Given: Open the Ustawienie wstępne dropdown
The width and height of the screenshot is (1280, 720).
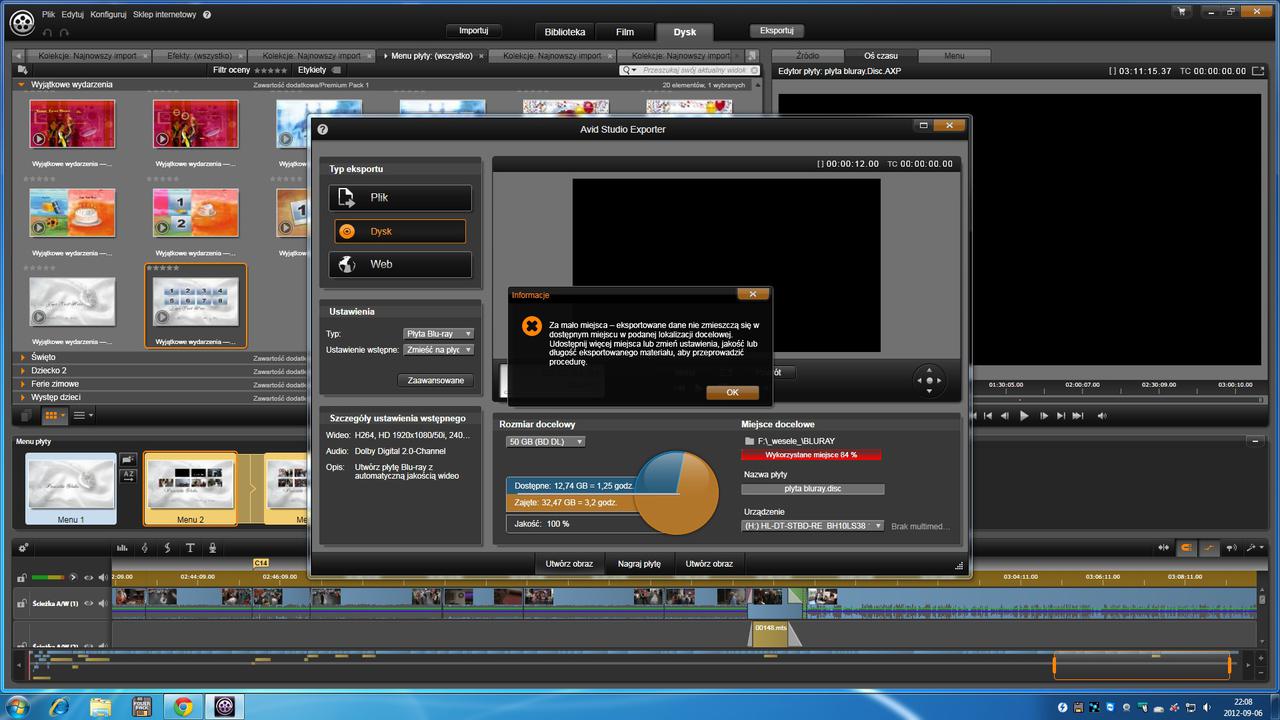Looking at the screenshot, I should pyautogui.click(x=438, y=350).
